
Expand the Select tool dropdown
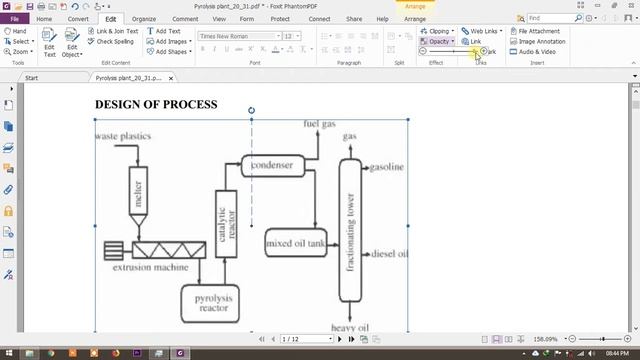[x=33, y=42]
